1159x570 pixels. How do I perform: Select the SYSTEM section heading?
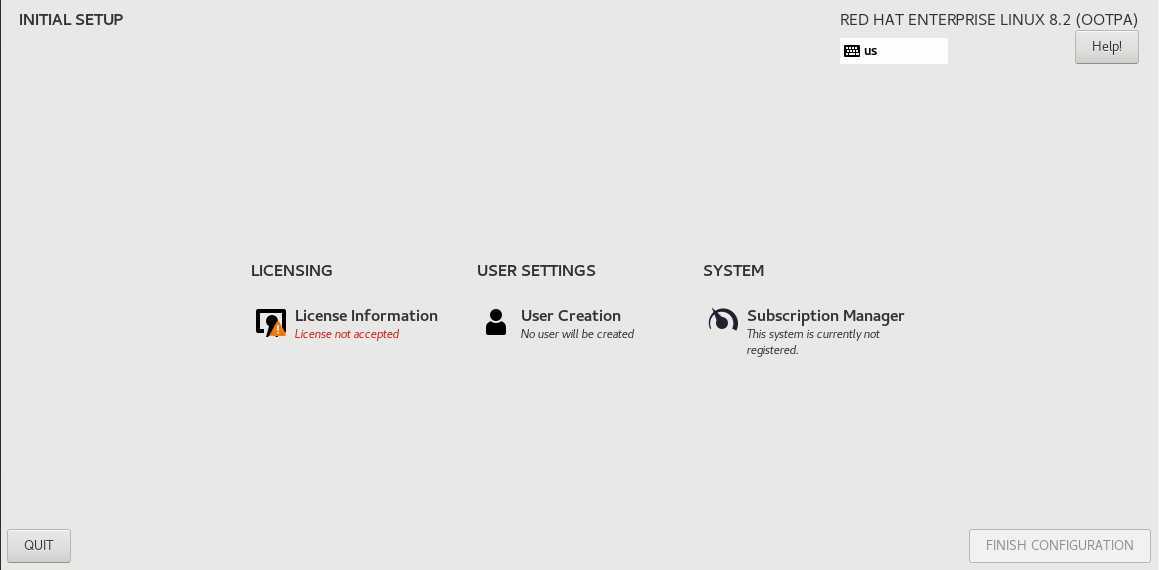click(733, 271)
